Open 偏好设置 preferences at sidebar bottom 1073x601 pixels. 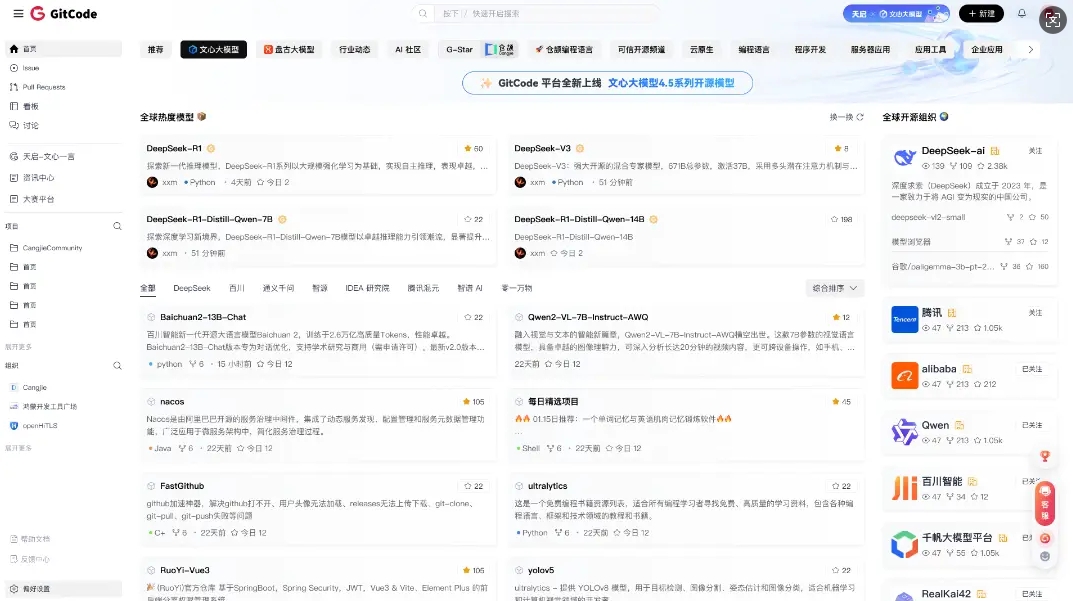coord(64,589)
